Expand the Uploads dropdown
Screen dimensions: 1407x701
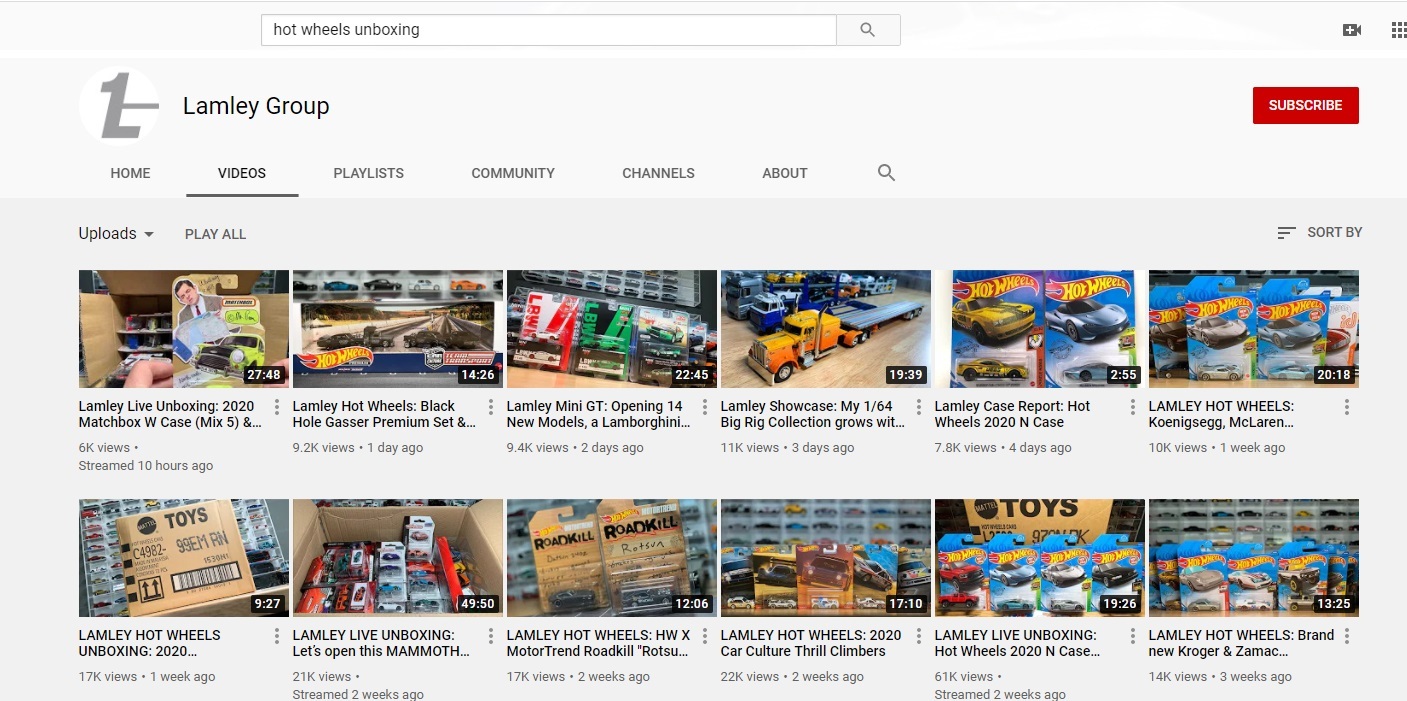coord(117,234)
